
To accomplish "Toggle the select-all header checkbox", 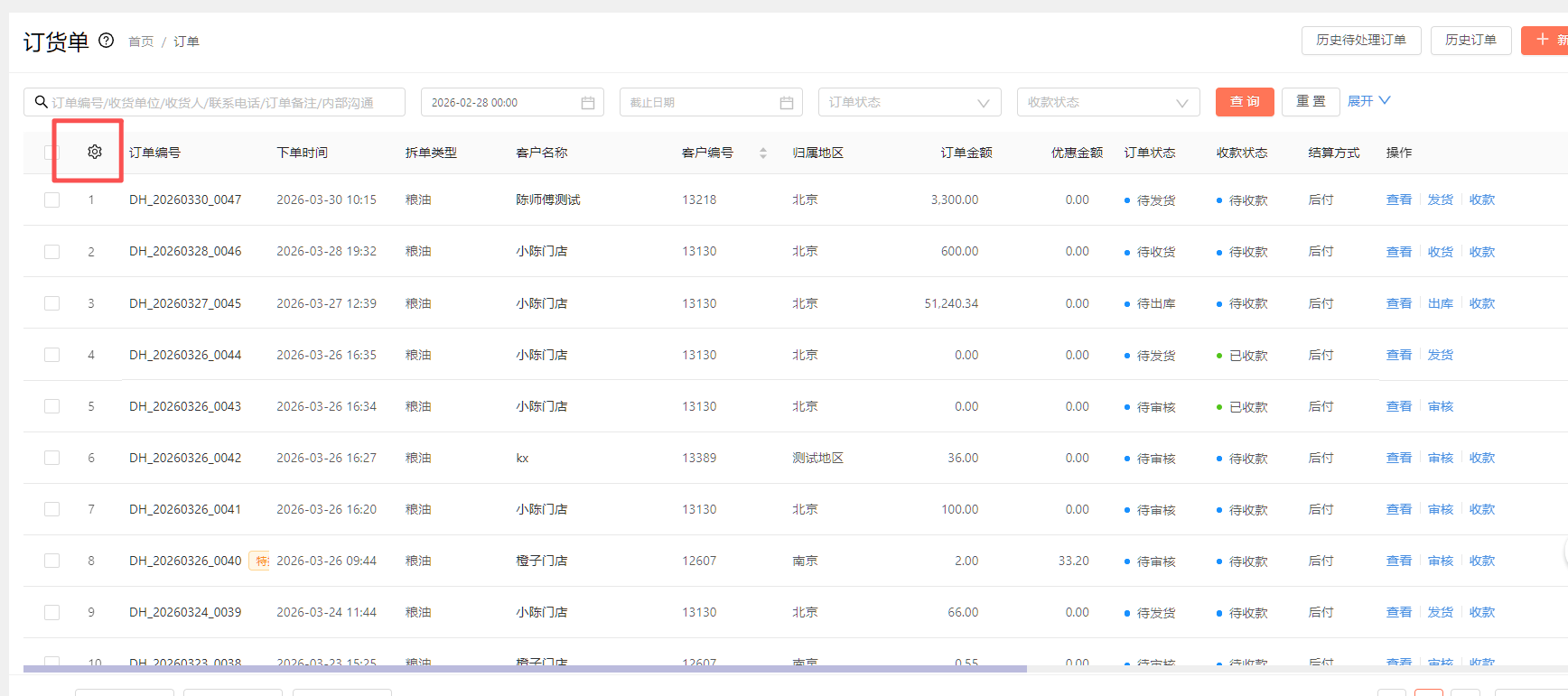I will click(51, 152).
